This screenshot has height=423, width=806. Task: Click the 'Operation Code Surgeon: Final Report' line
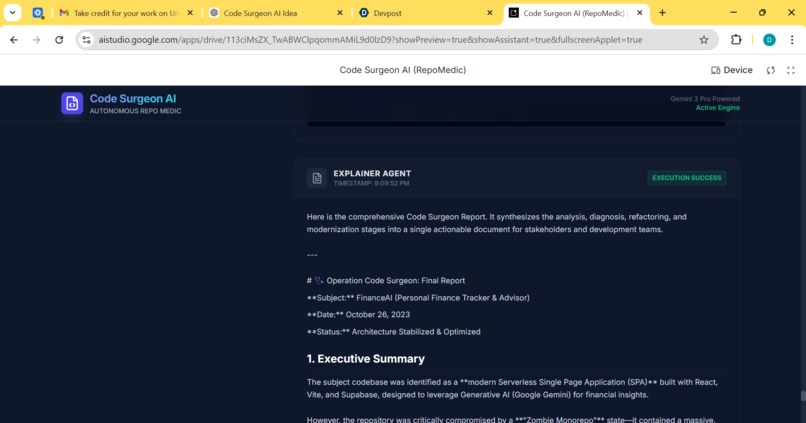tap(386, 281)
